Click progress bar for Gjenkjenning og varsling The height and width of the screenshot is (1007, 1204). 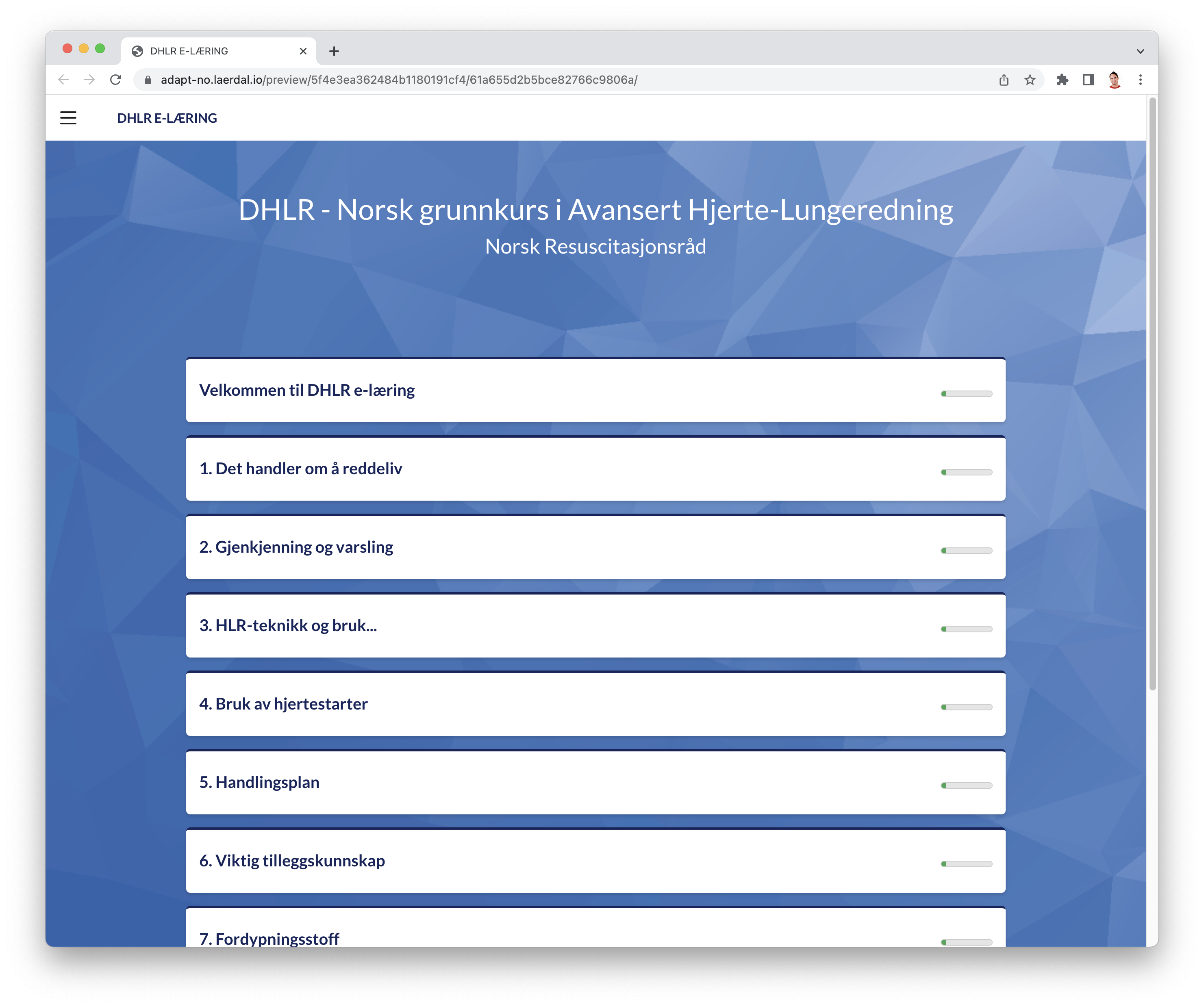(x=967, y=551)
